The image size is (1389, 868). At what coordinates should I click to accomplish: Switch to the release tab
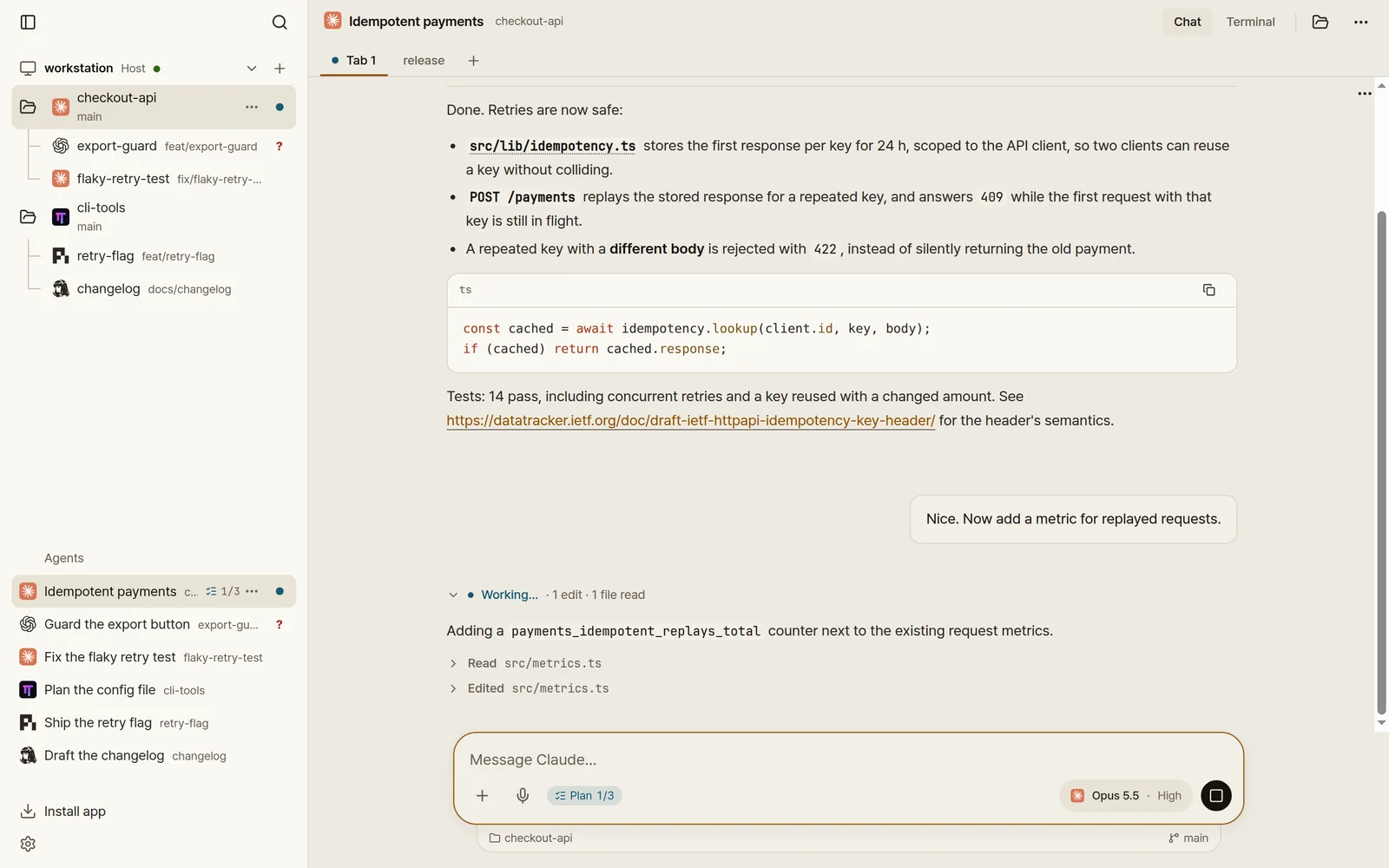point(424,61)
